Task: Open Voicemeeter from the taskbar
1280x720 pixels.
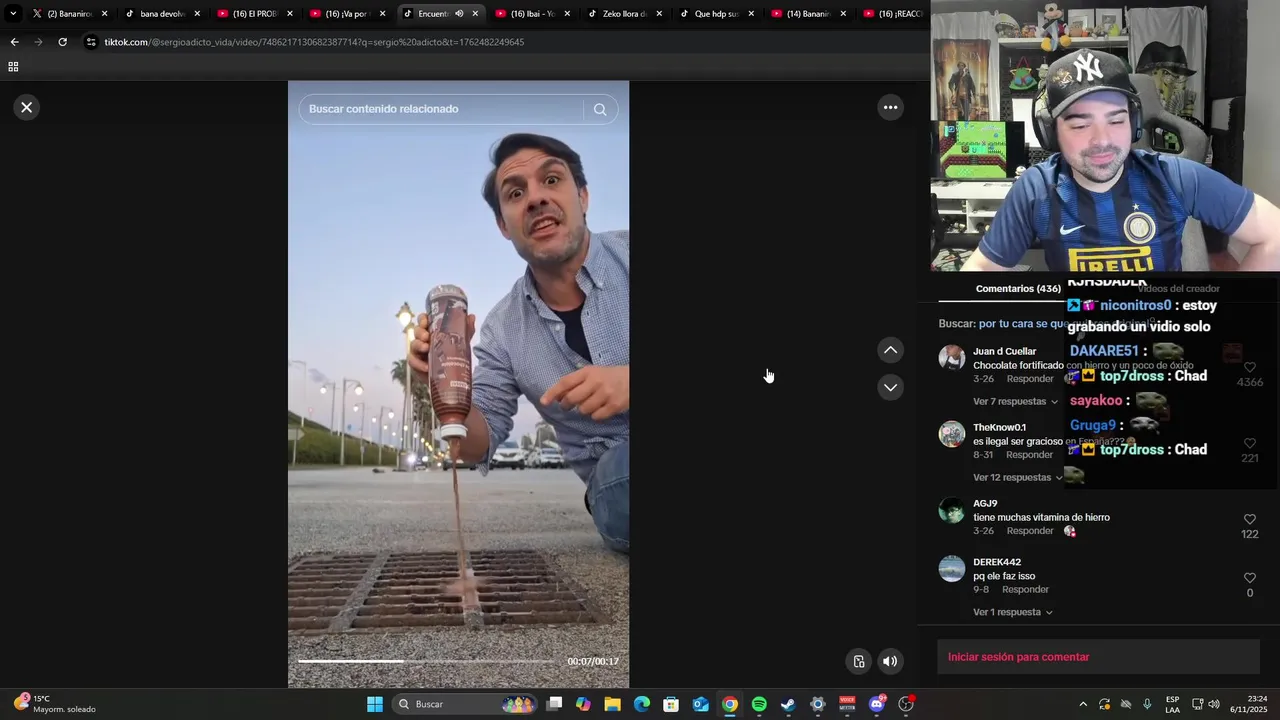Action: (847, 704)
